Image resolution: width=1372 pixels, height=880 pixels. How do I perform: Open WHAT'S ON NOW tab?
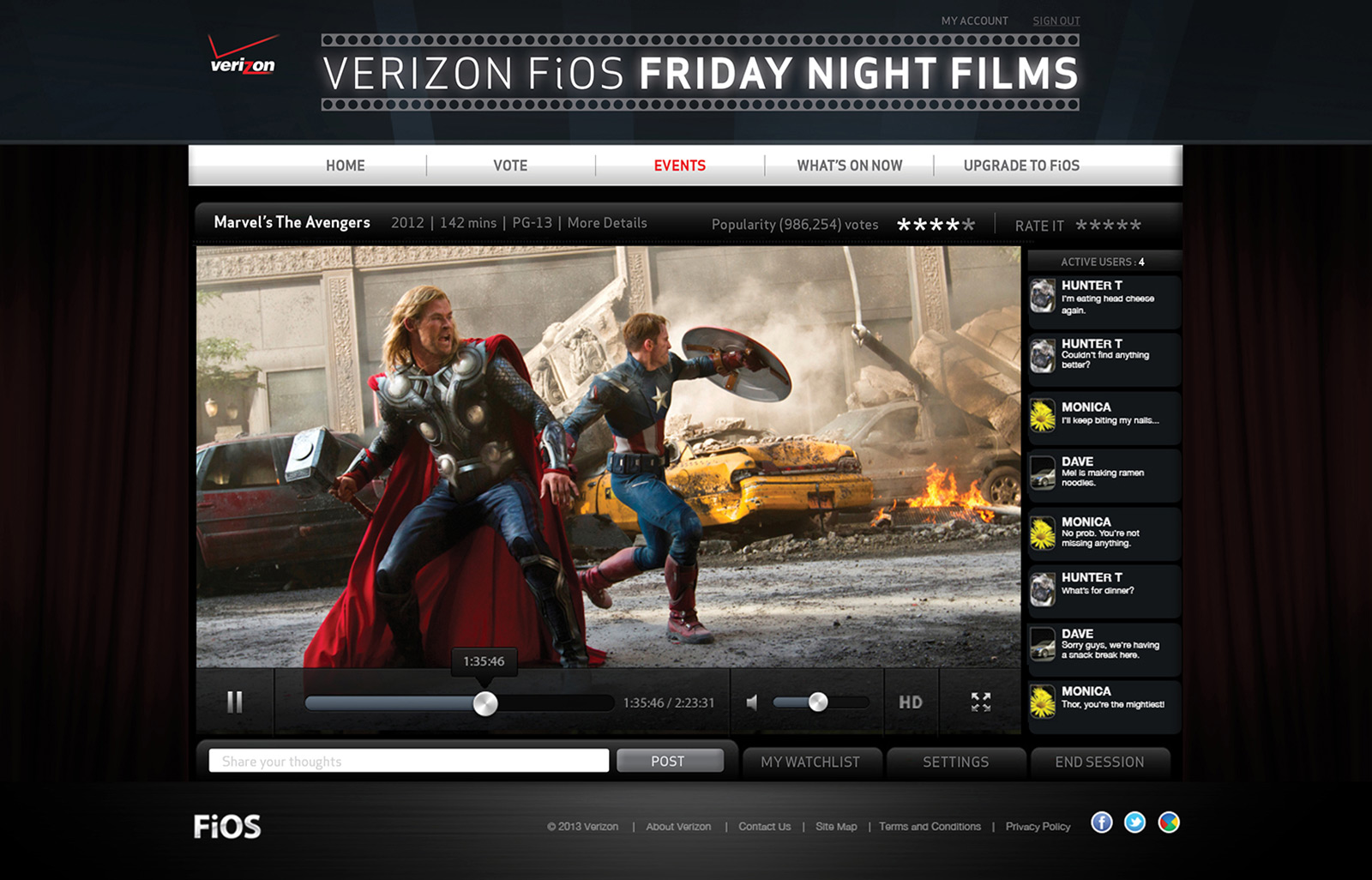[x=850, y=166]
